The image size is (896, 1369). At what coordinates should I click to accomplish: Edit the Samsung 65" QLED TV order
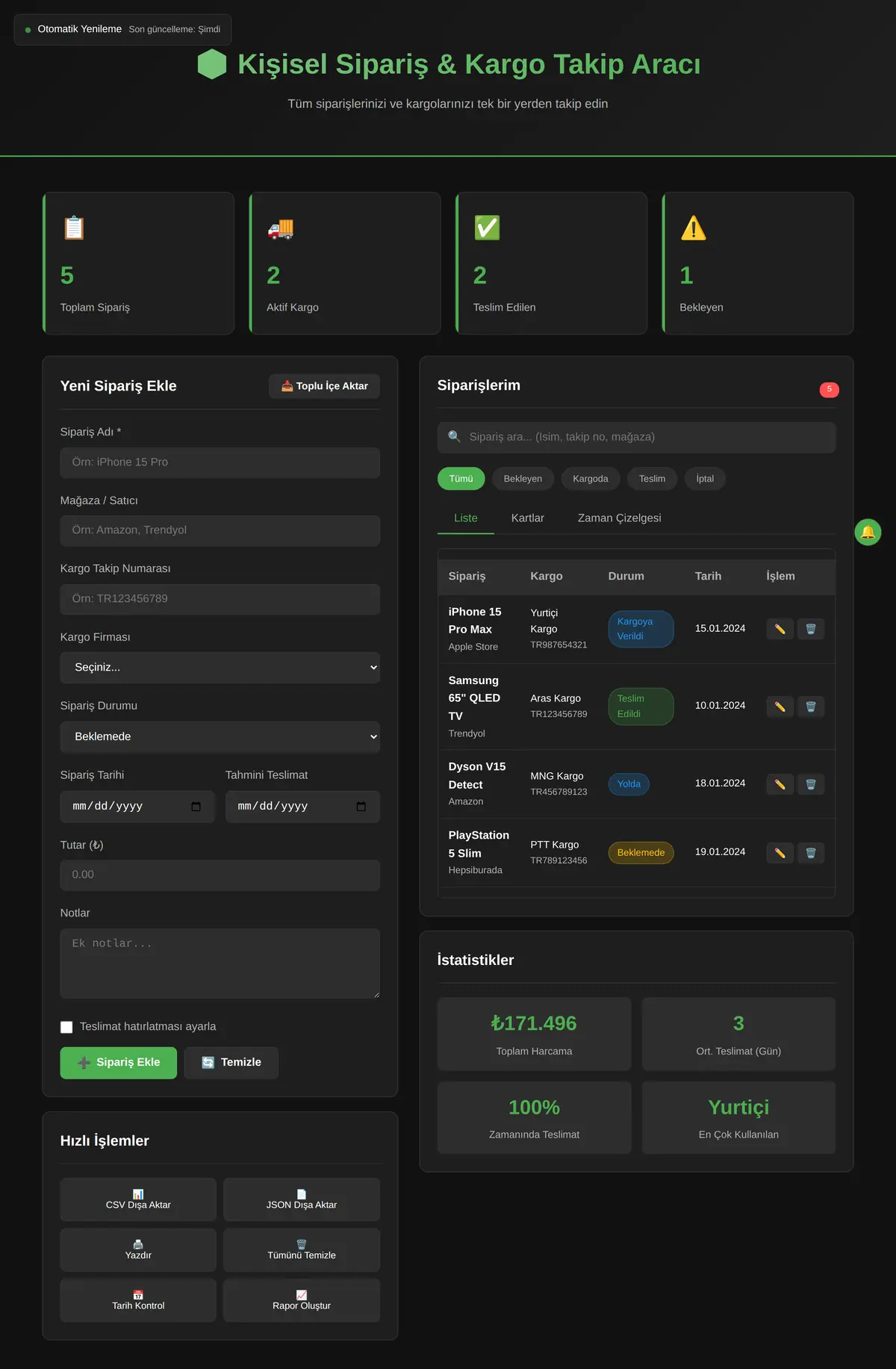[x=780, y=707]
